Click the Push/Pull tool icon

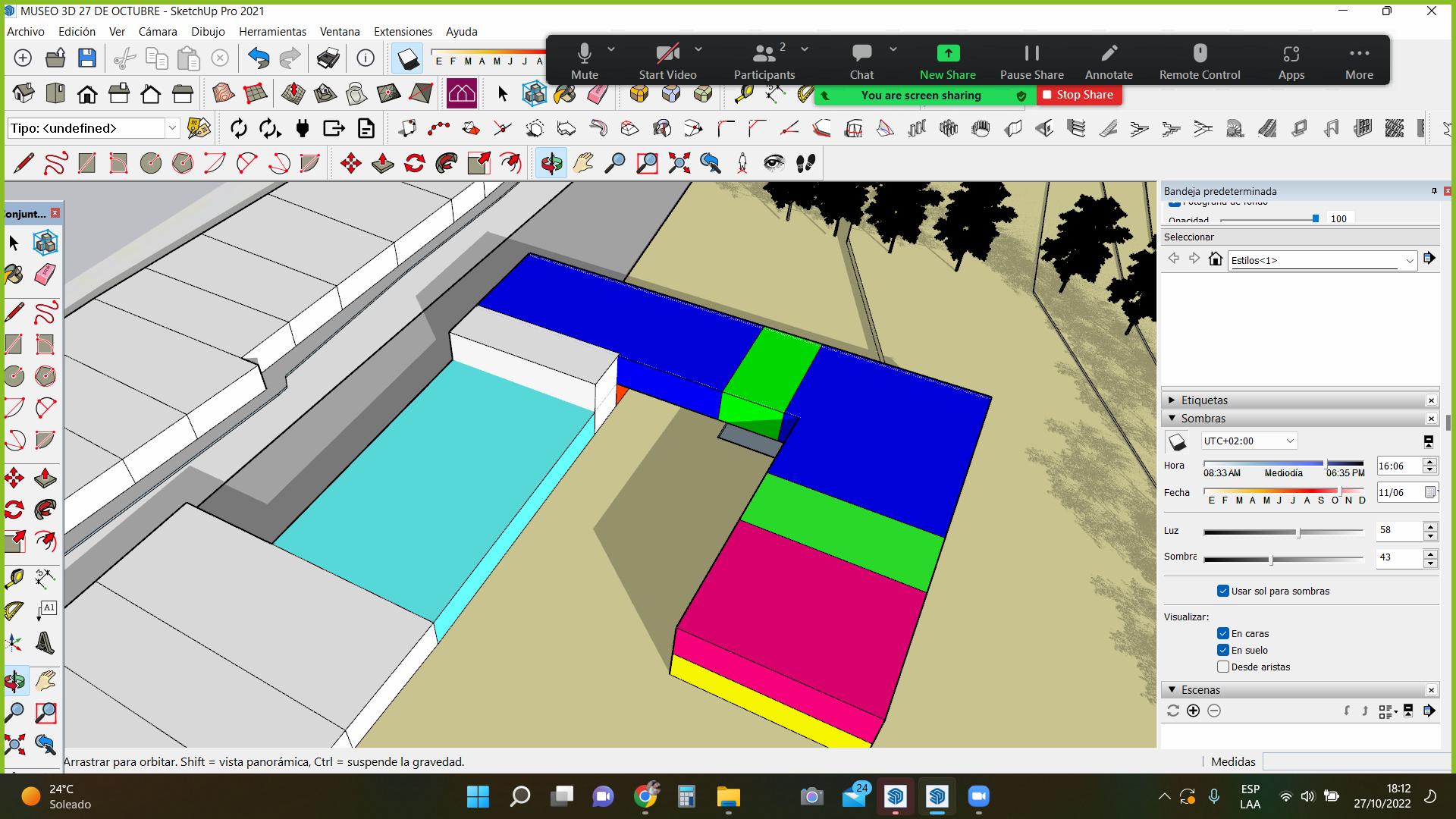click(382, 163)
